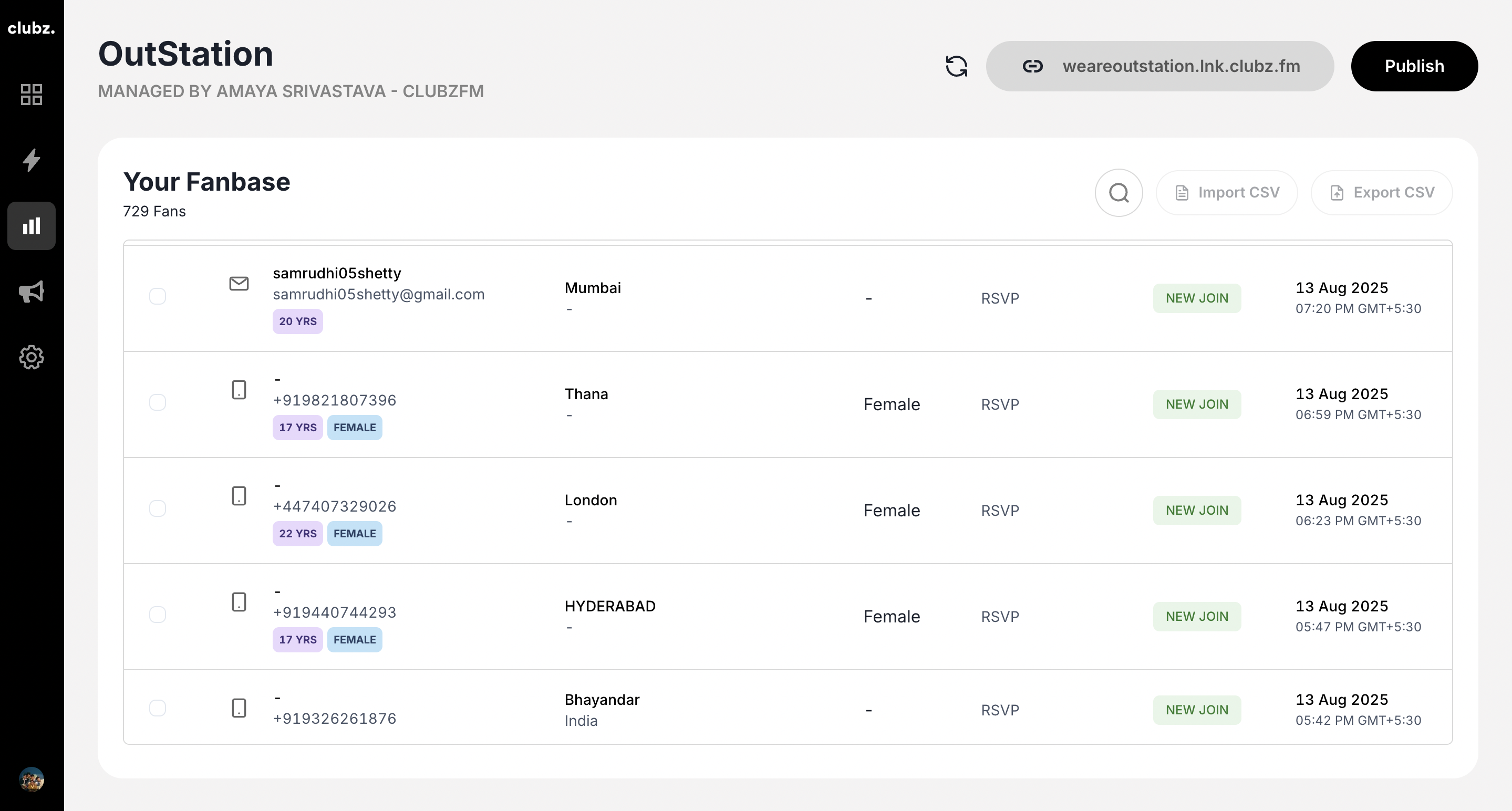Screen dimensions: 1512x811
Task: Click the envelope icon for samrudhi05shetty
Action: pyautogui.click(x=239, y=284)
